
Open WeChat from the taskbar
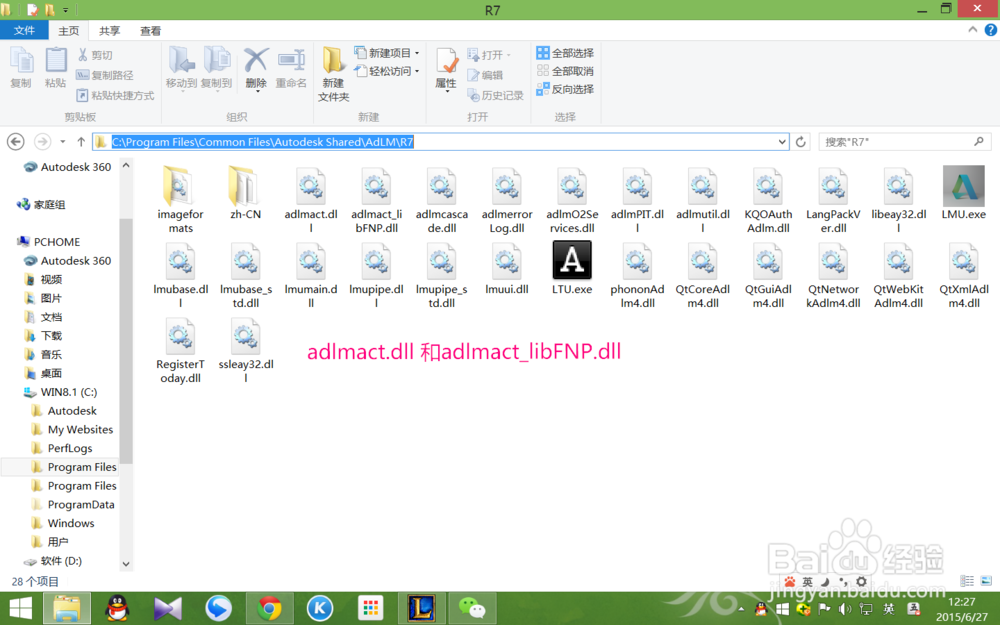[x=472, y=608]
